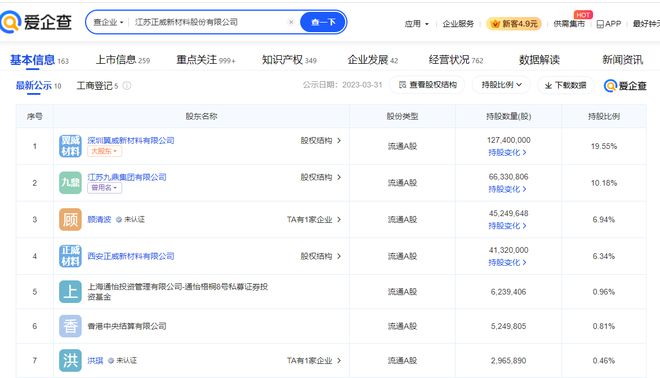Viewport: 660px width, 378px height.
Task: Click the info icon beside 工商登记
Action: 127,85
